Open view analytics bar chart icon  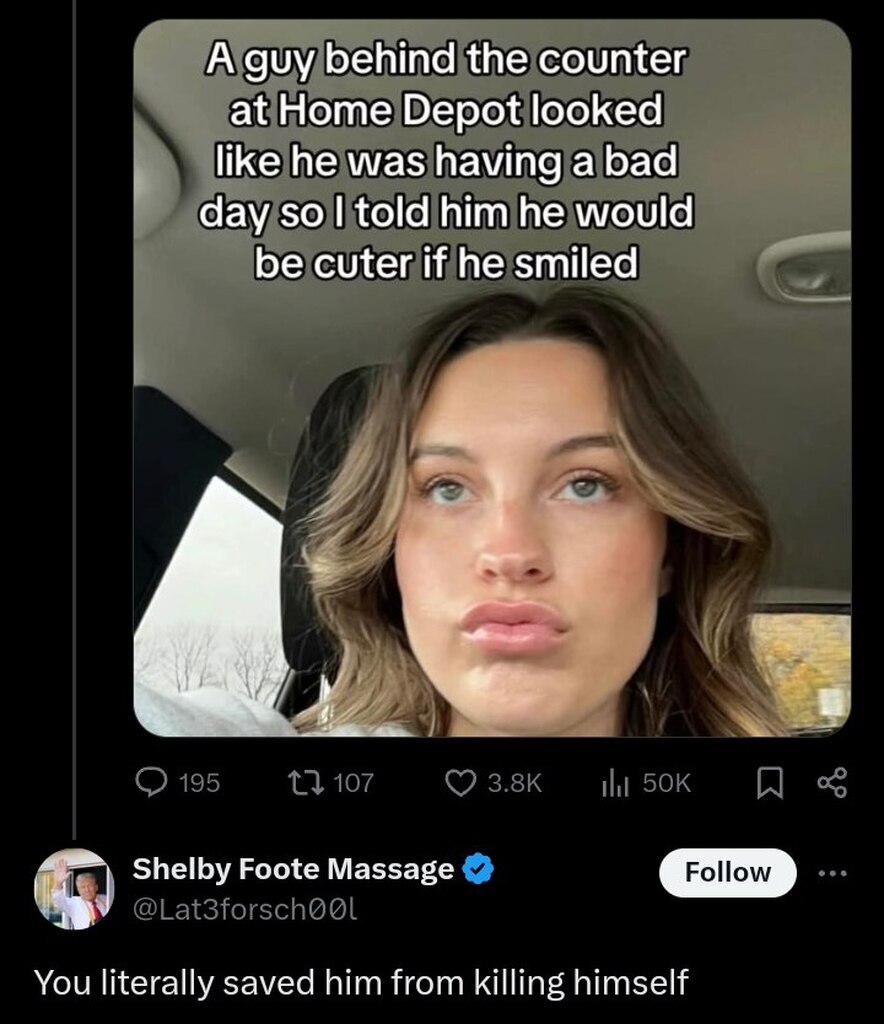[613, 782]
